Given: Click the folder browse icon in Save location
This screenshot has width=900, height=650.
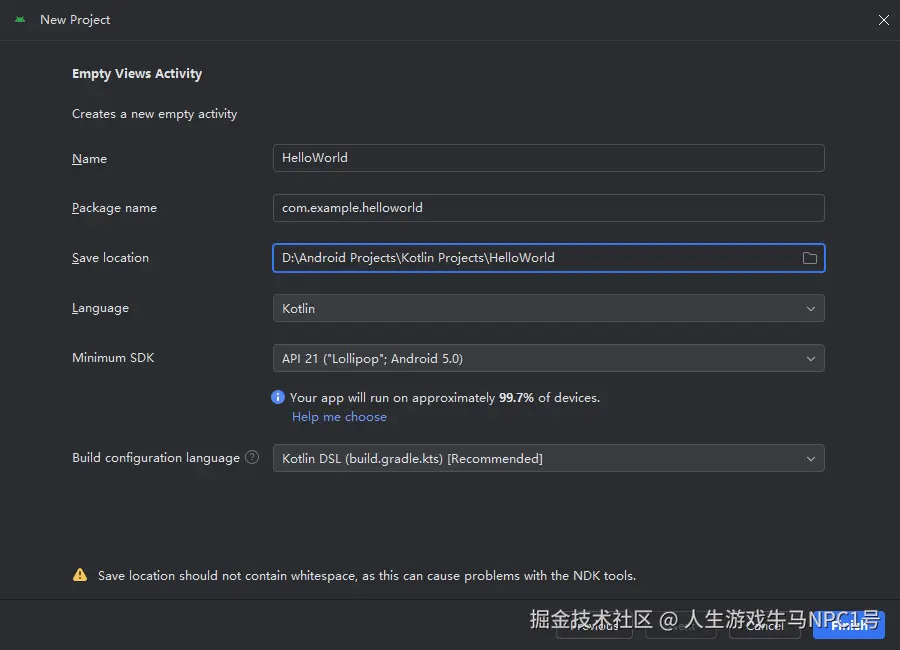Looking at the screenshot, I should click(810, 258).
